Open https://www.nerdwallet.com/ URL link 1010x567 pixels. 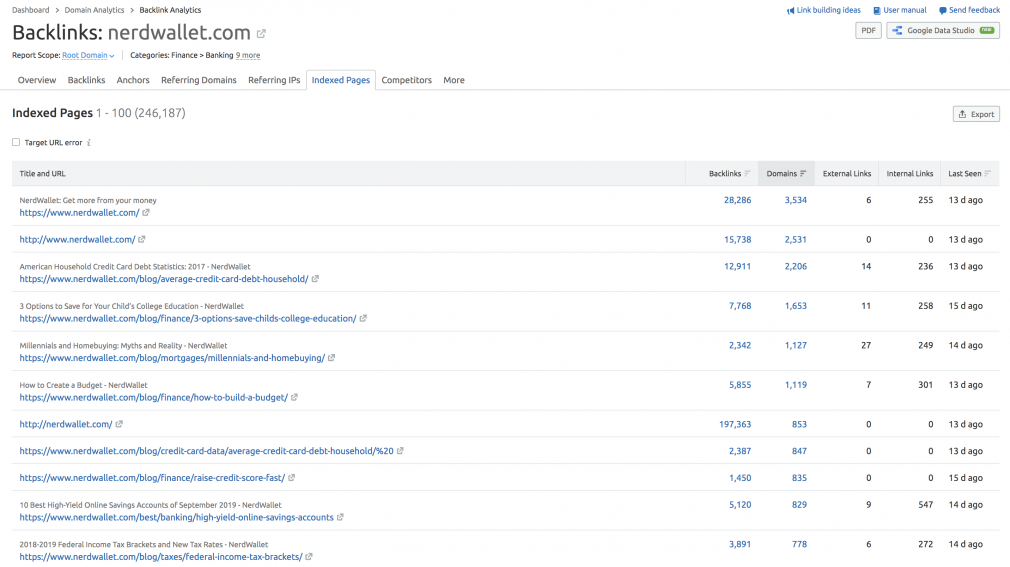79,213
